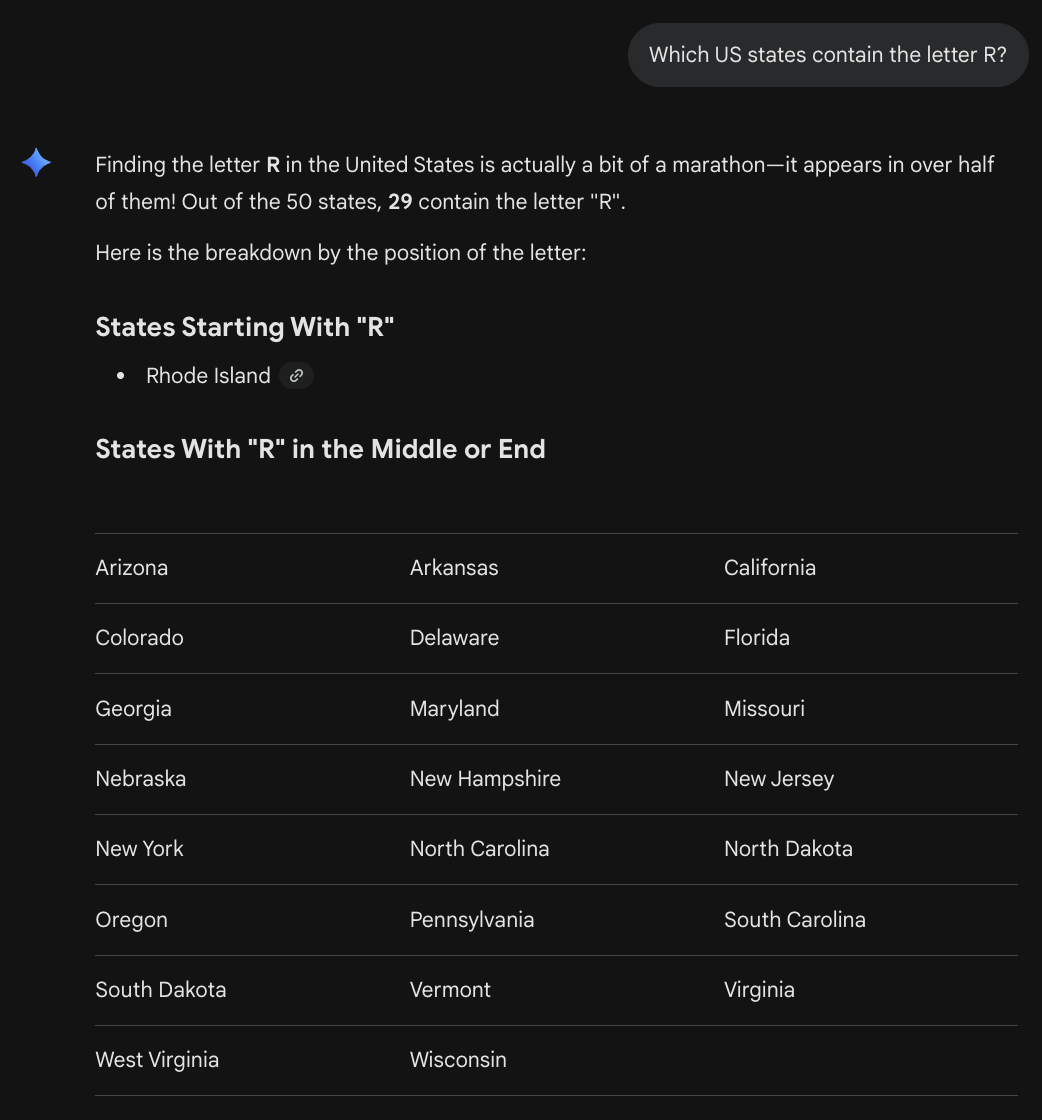Click the West Virginia table cell
Screen dimensions: 1042x1120
click(157, 1060)
